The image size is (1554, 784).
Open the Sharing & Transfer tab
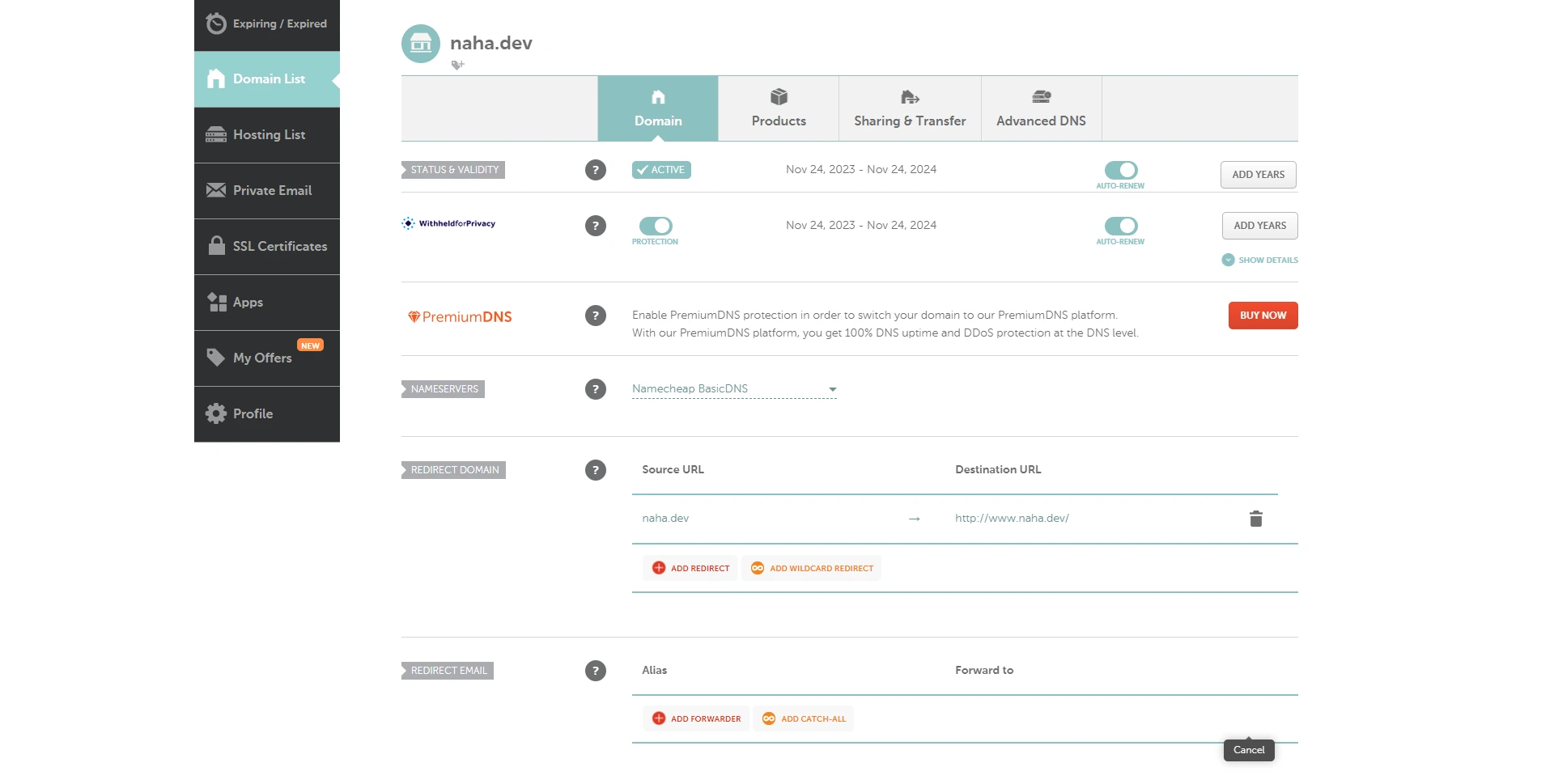(x=910, y=109)
